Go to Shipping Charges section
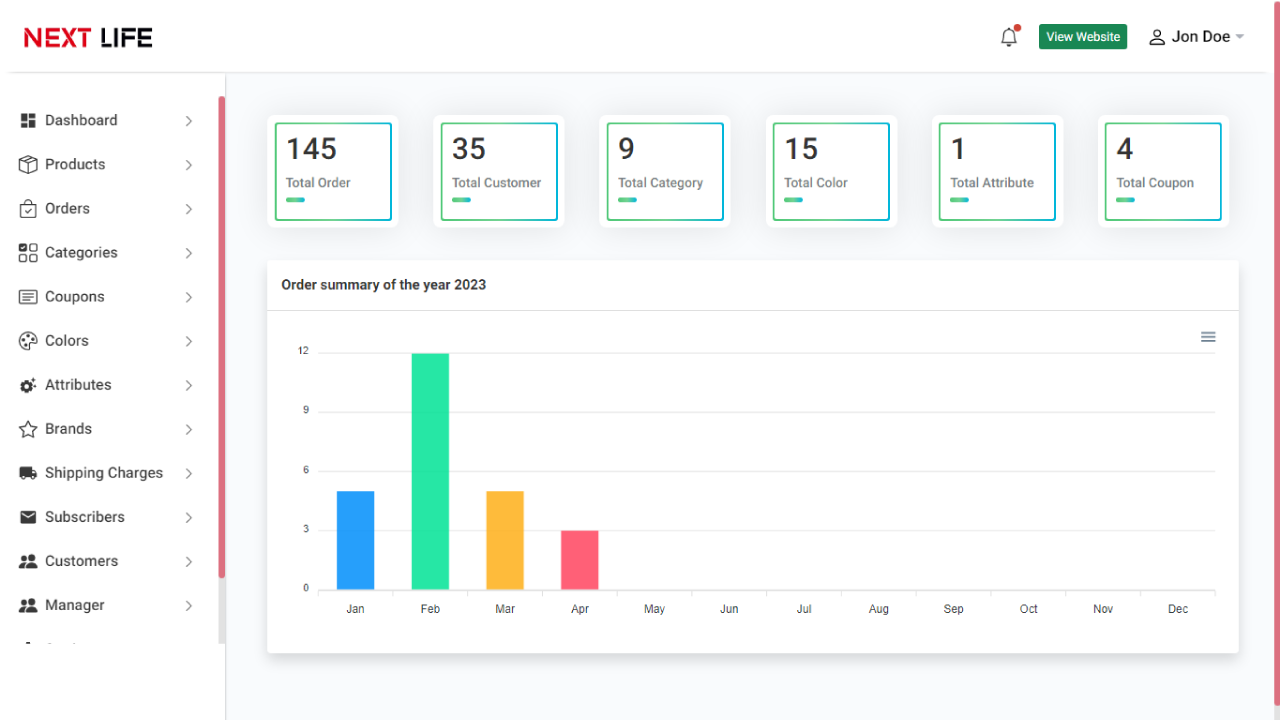Viewport: 1280px width, 720px height. (107, 473)
